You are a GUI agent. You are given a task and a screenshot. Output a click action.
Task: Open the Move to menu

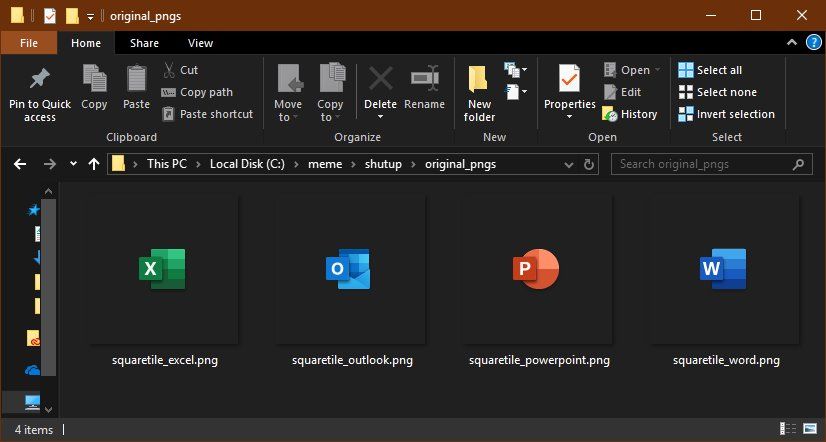click(288, 94)
